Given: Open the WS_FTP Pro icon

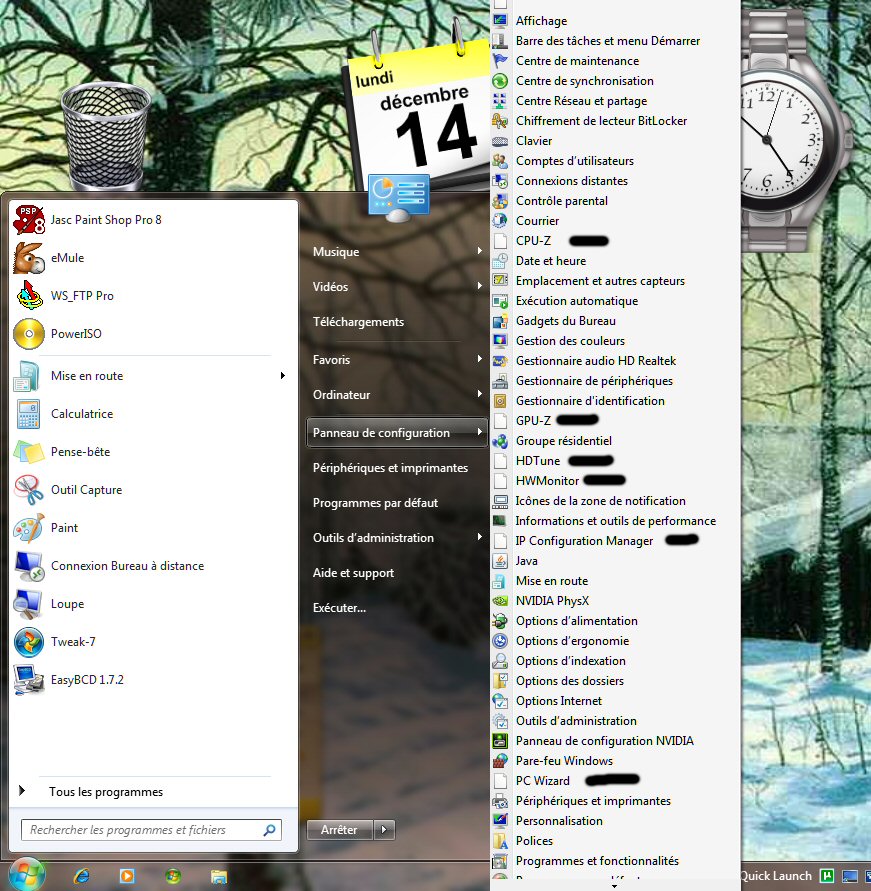Looking at the screenshot, I should tap(28, 295).
